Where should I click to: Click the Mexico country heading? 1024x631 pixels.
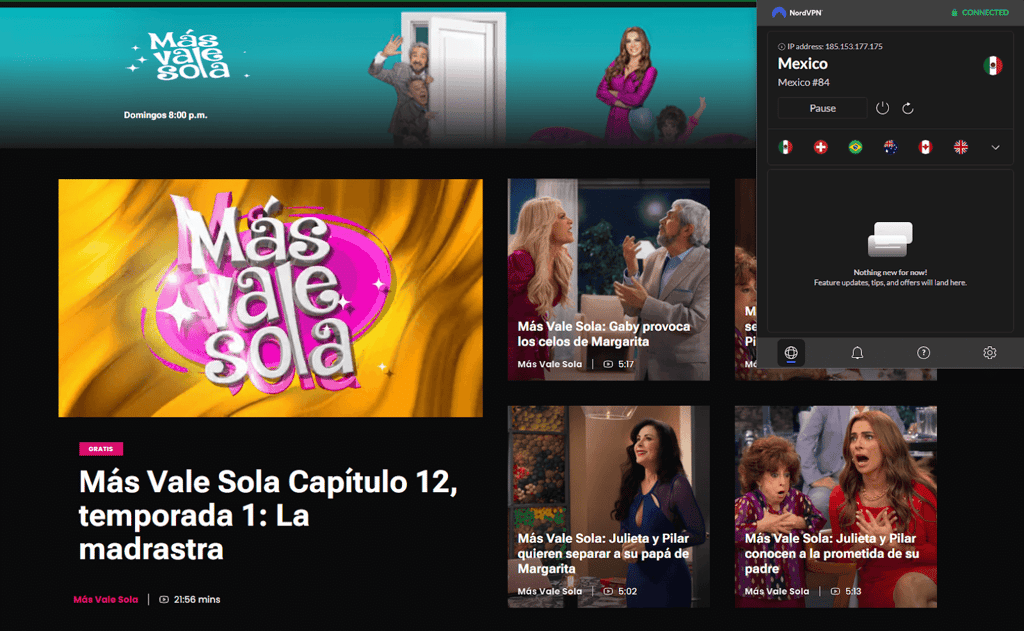click(x=803, y=63)
